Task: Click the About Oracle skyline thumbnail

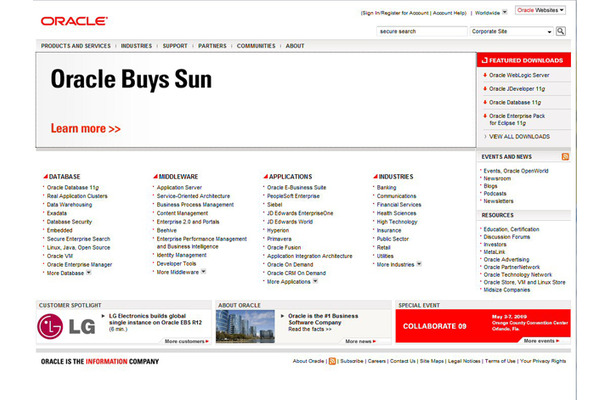Action: pos(245,326)
